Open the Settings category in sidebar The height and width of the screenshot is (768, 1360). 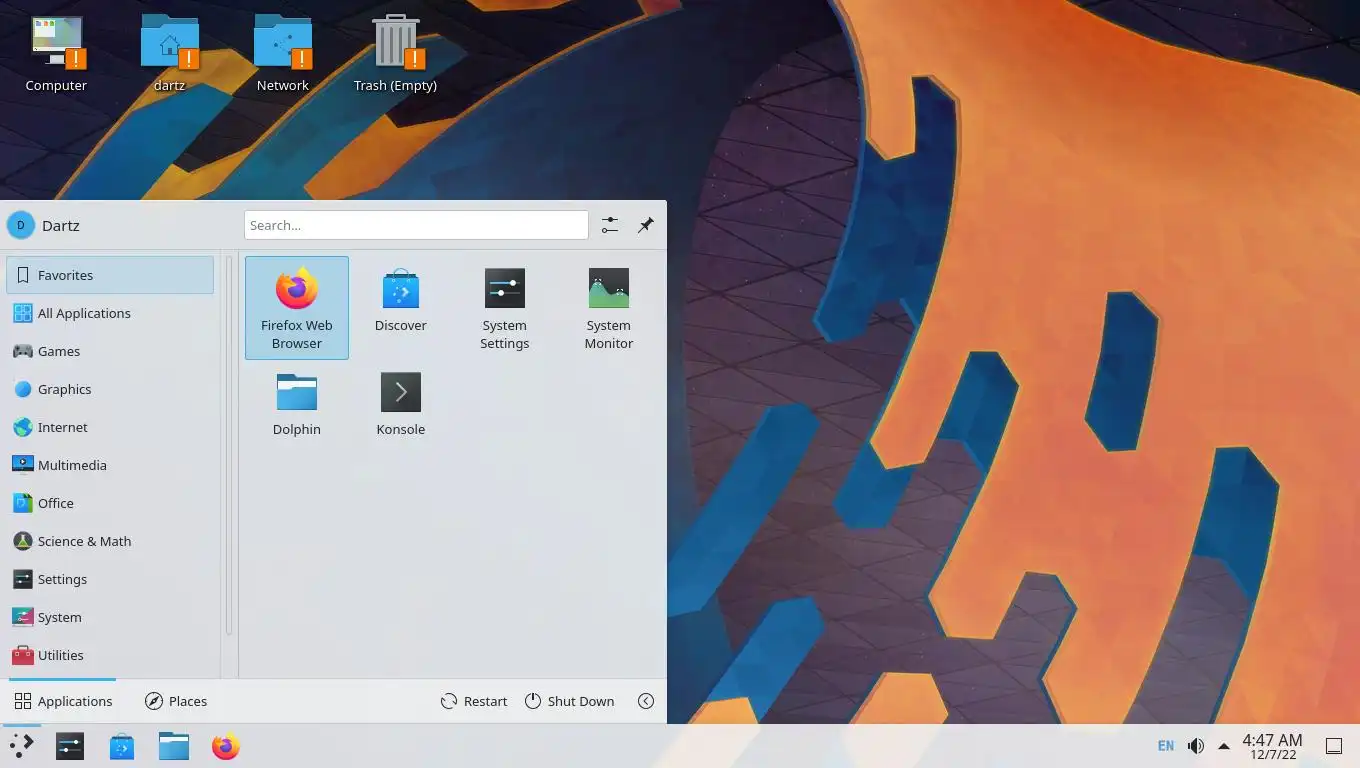click(110, 579)
